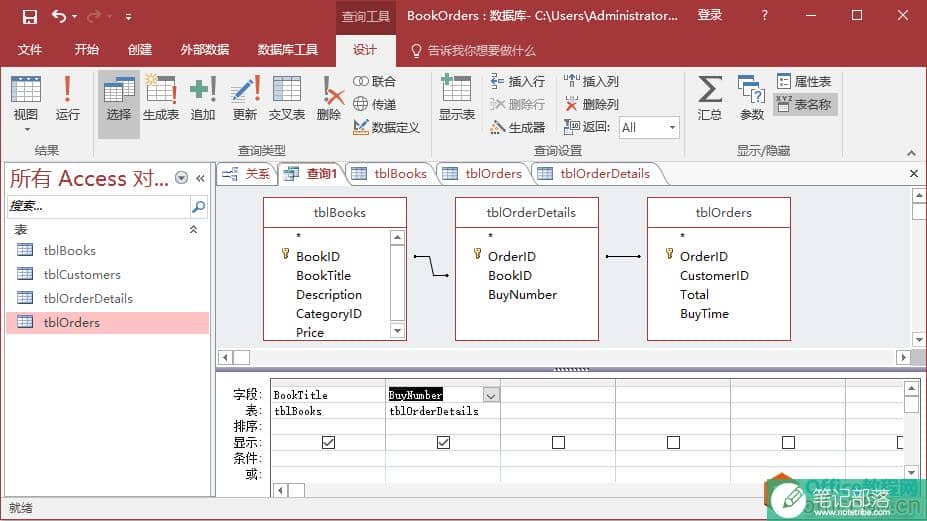Choose 删除 delete query

[x=329, y=98]
